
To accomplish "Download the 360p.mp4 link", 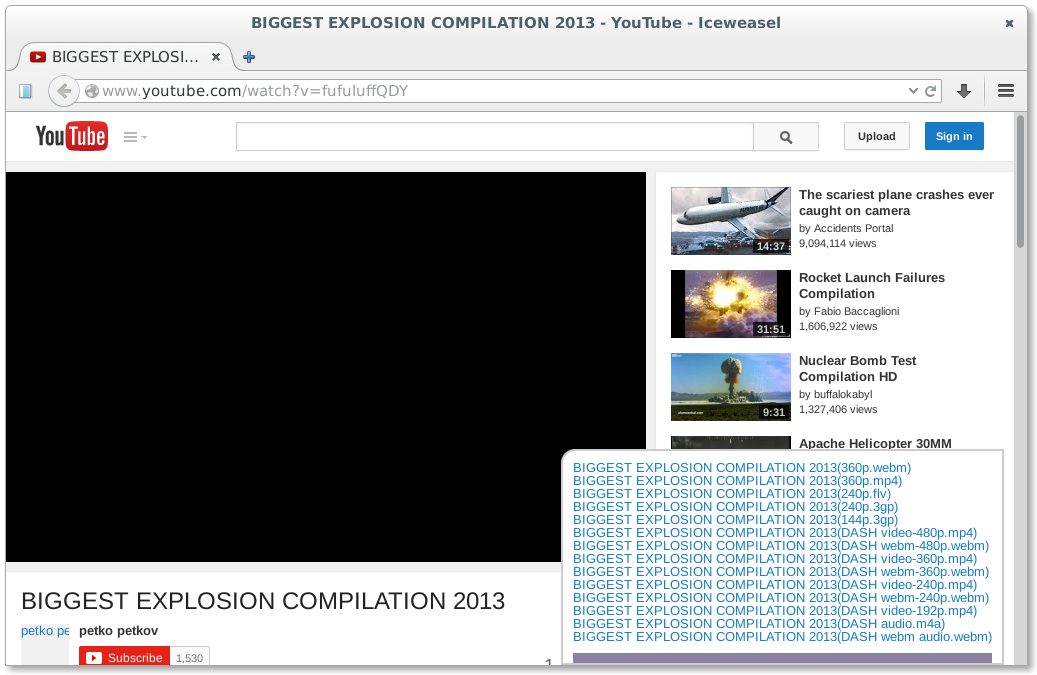I will [737, 481].
